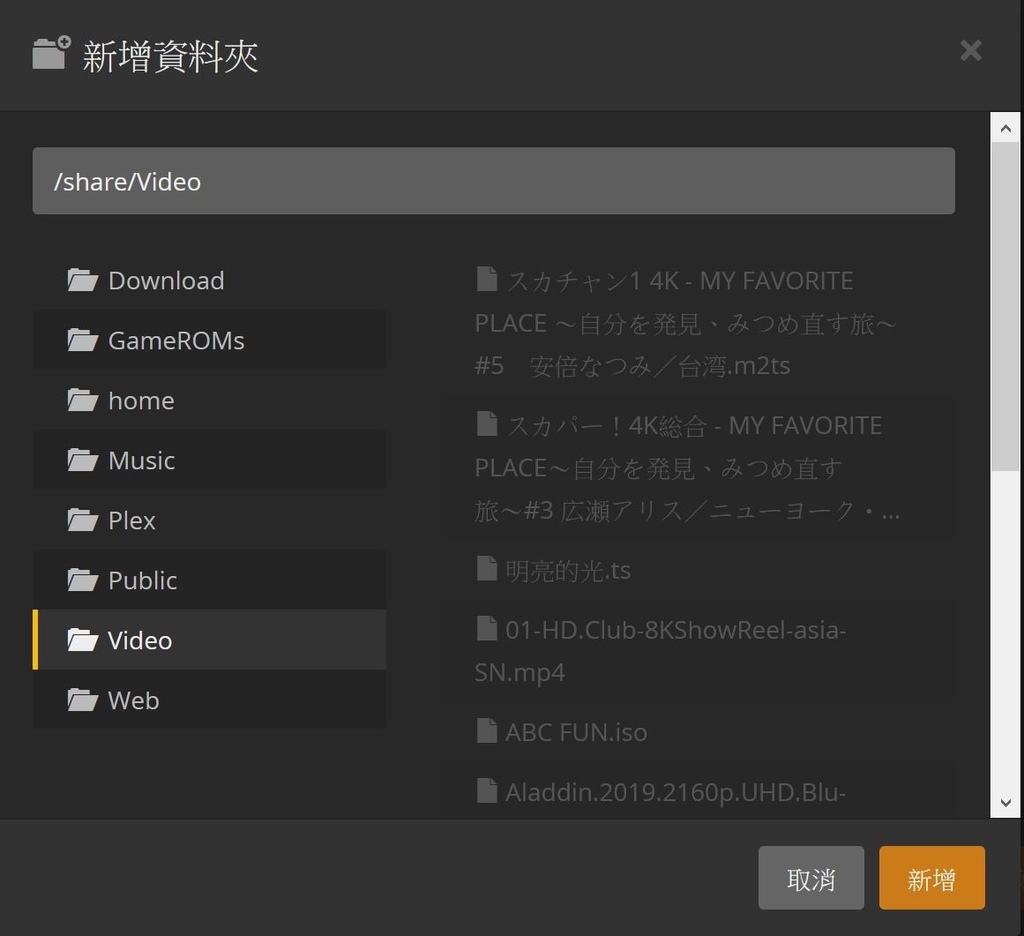Click the Aladdin.2019.2160p.UHD.Blu- file name

[675, 792]
